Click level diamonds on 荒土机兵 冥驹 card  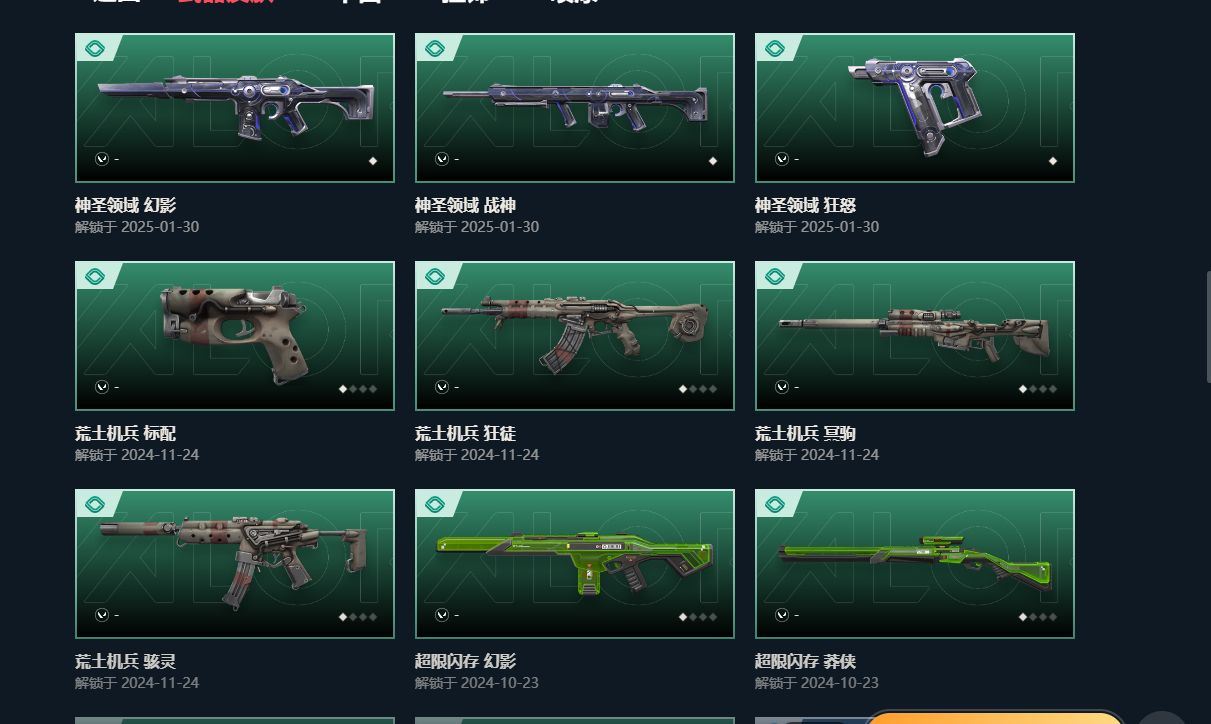(1038, 389)
